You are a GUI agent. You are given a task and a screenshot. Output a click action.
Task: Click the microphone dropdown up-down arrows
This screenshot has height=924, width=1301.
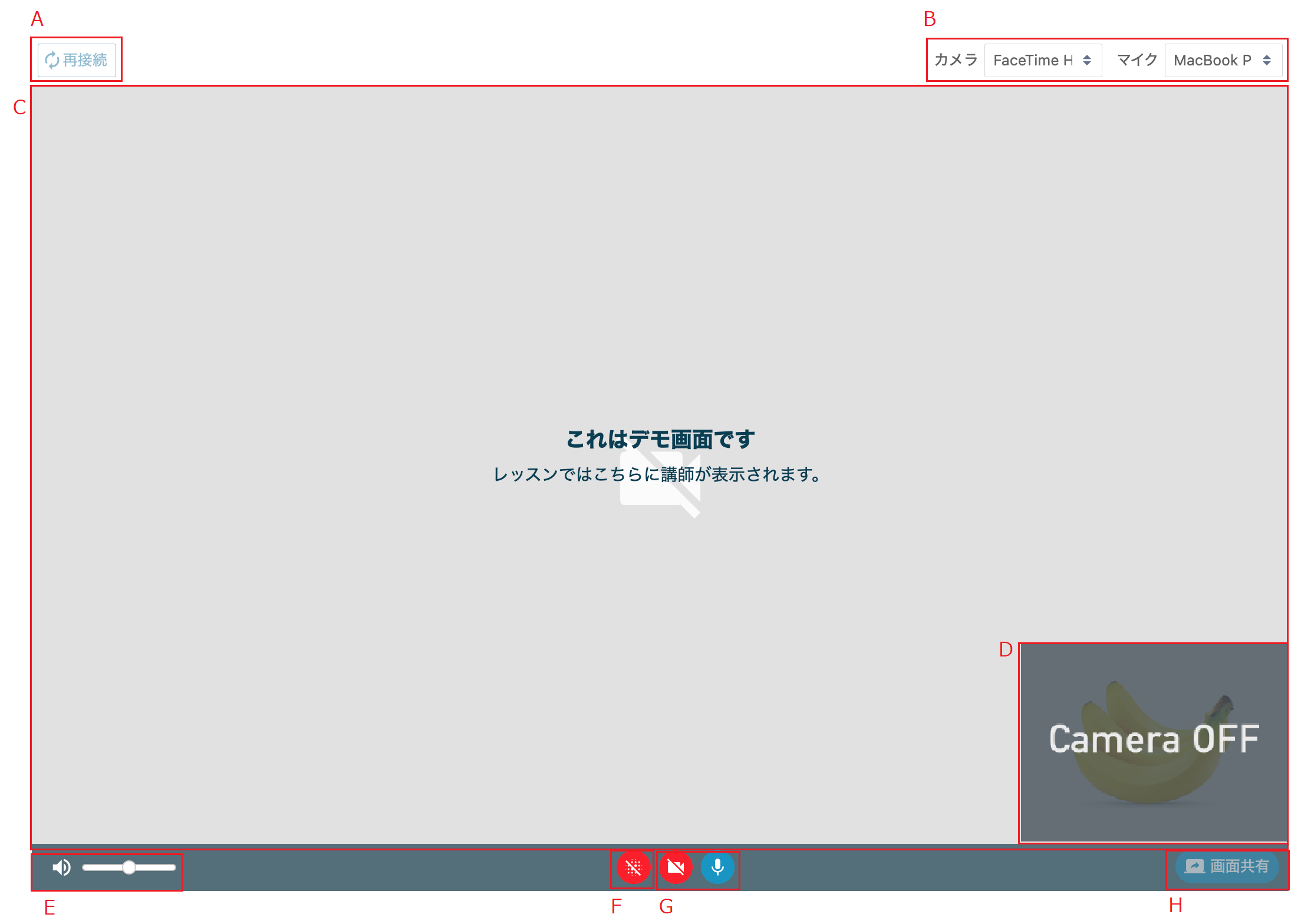pyautogui.click(x=1267, y=60)
